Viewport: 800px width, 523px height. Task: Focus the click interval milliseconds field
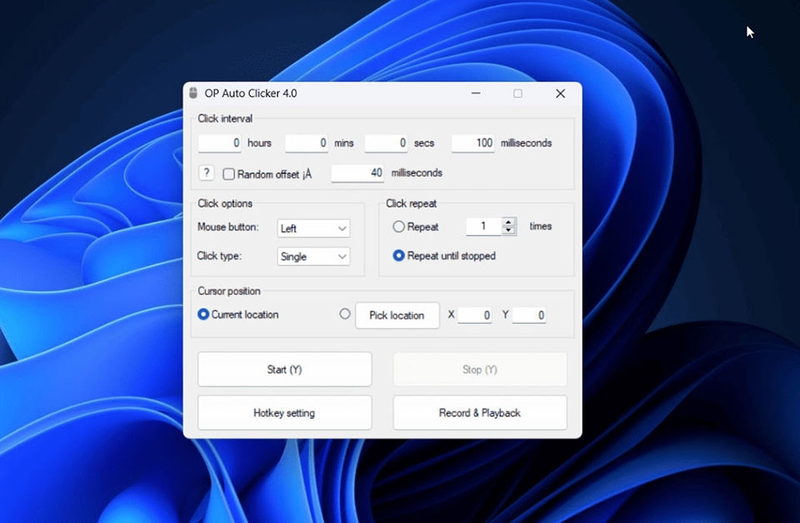(473, 143)
